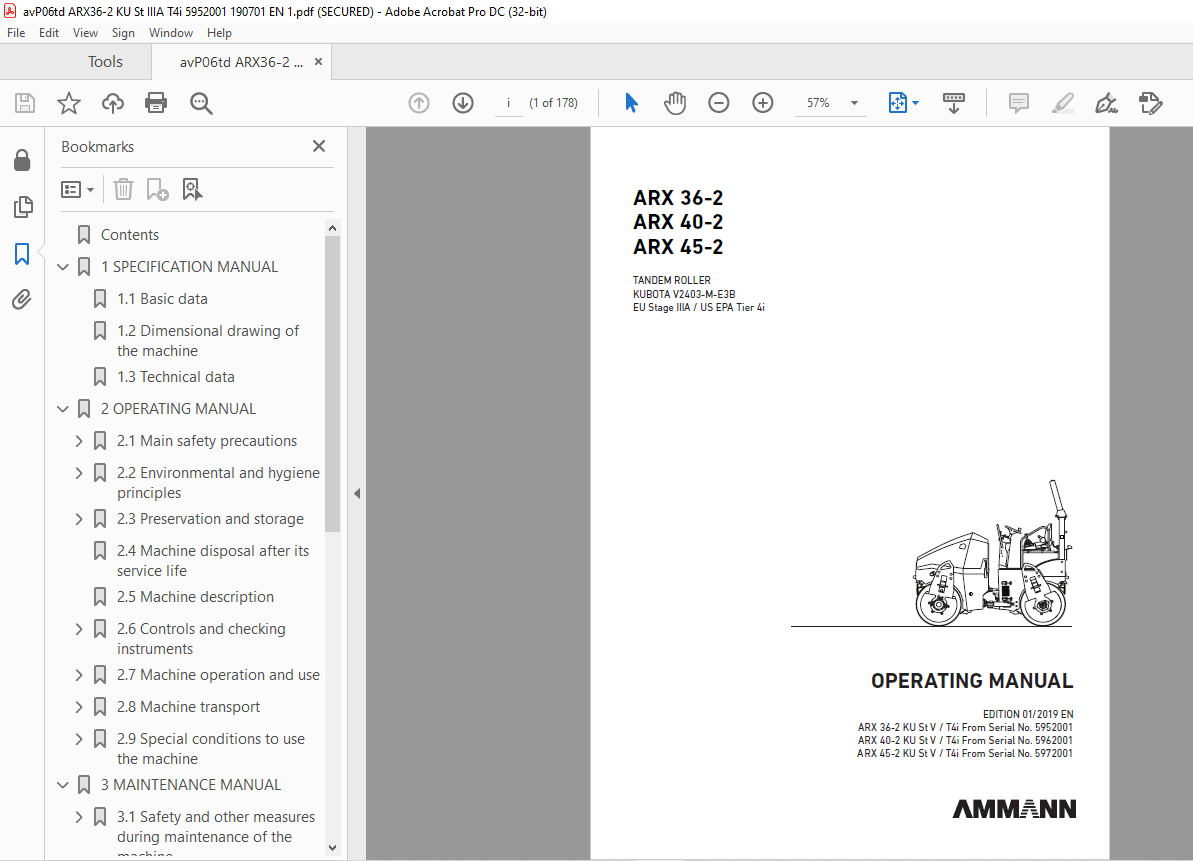Expand 2.7 Machine operation and use
Screen dimensions: 1193x861
pos(79,675)
